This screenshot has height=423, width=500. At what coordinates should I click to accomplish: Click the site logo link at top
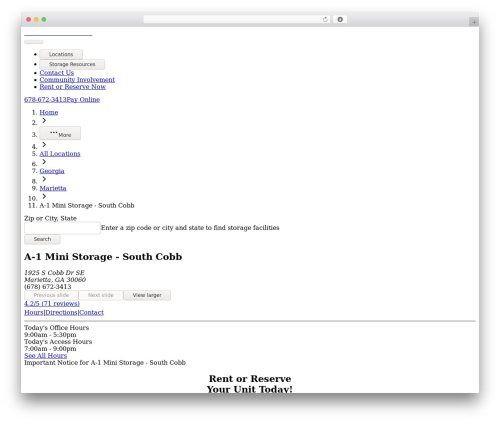point(58,35)
